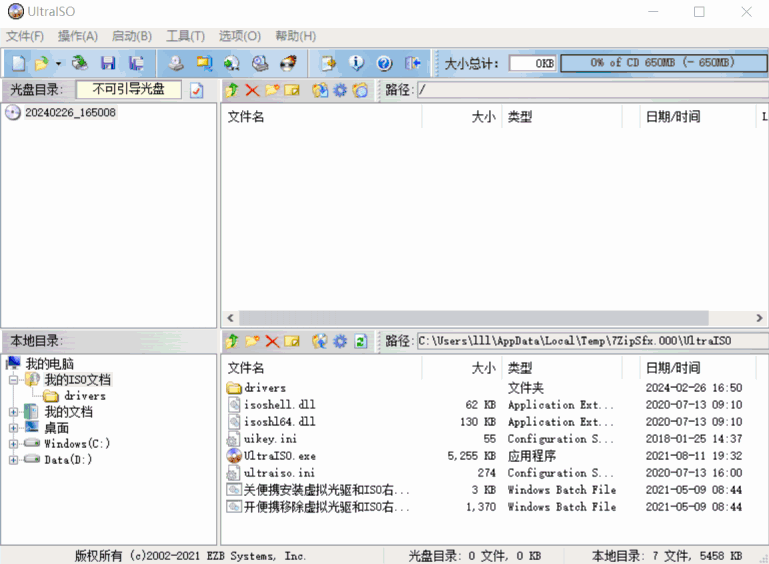
Task: Expand the Windows(C:) tree node
Action: coord(13,444)
